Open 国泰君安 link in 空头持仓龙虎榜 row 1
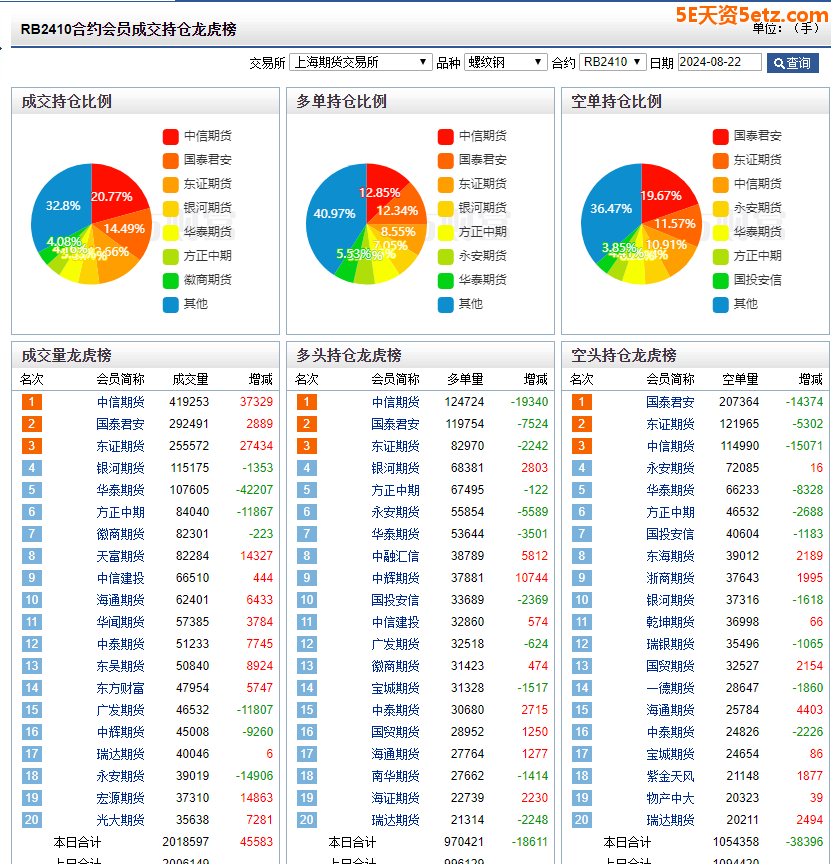The height and width of the screenshot is (864, 833). pos(670,402)
